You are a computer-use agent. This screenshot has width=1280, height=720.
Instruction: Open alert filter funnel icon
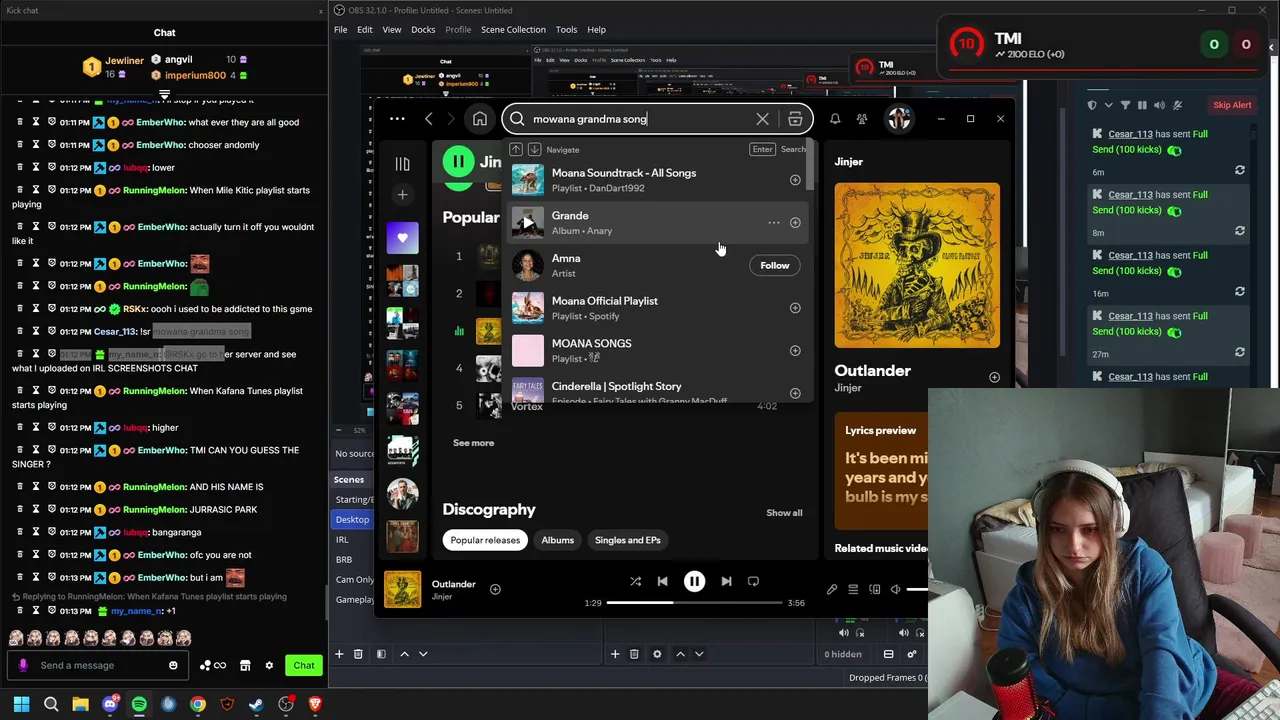click(1125, 105)
